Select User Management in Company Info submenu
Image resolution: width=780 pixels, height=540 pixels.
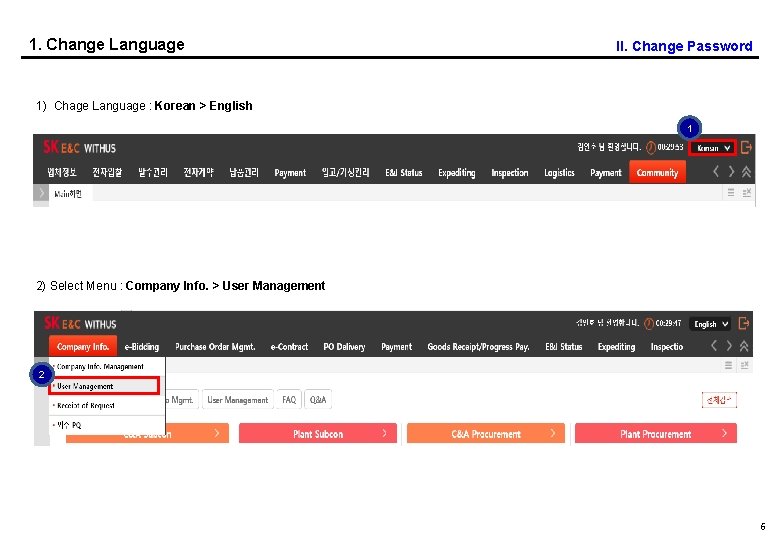click(x=104, y=386)
